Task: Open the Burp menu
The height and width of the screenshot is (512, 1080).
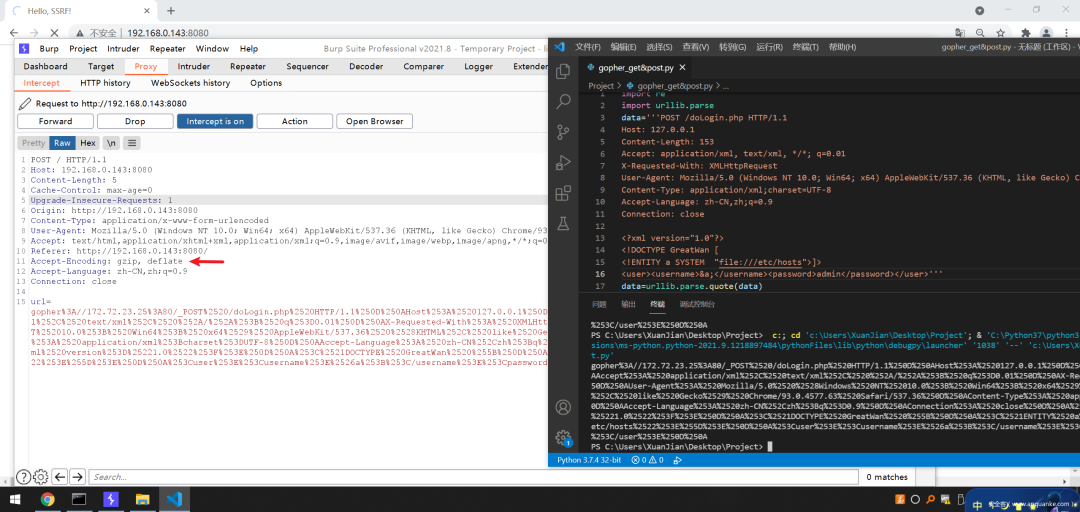Action: pyautogui.click(x=49, y=48)
